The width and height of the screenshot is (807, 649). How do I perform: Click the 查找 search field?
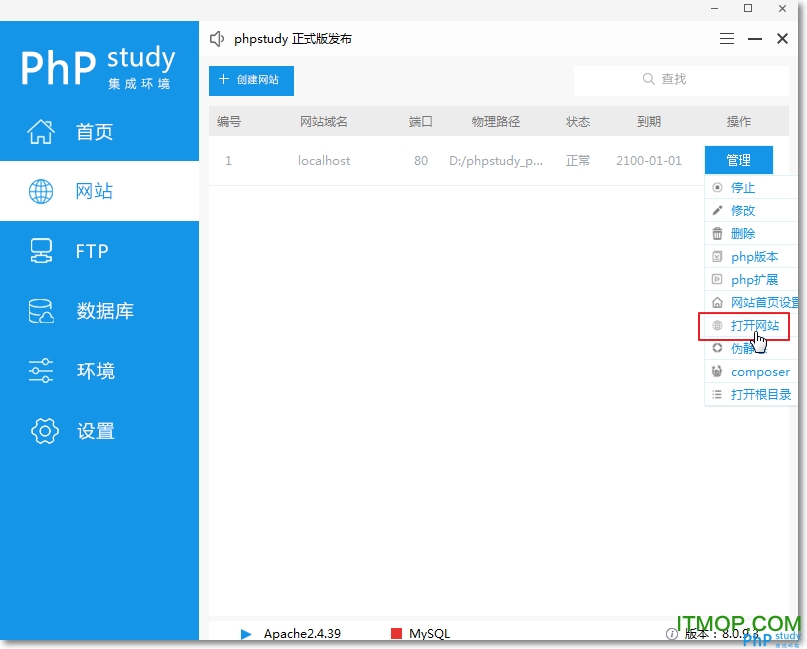[681, 79]
